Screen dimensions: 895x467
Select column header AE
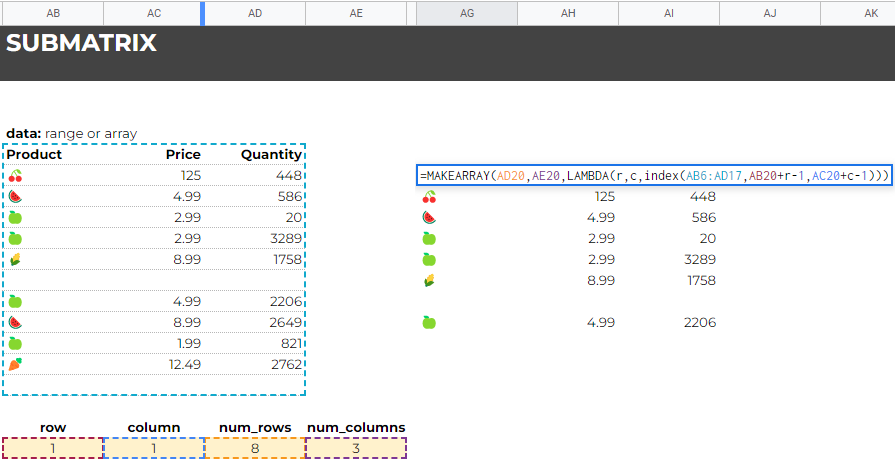tap(356, 13)
